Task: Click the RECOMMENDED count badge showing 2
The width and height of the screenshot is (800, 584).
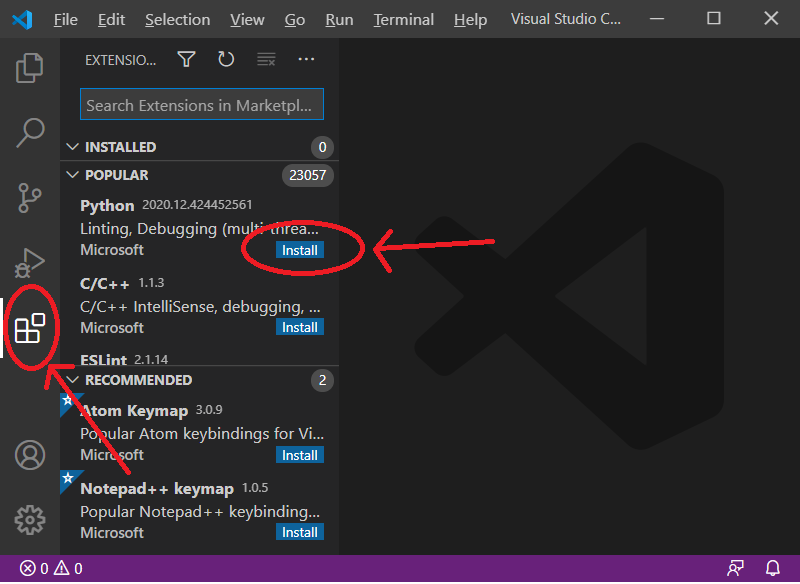Action: (322, 380)
